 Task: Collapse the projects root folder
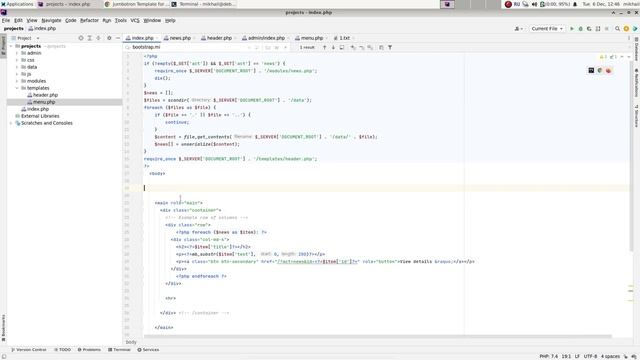[x=11, y=46]
